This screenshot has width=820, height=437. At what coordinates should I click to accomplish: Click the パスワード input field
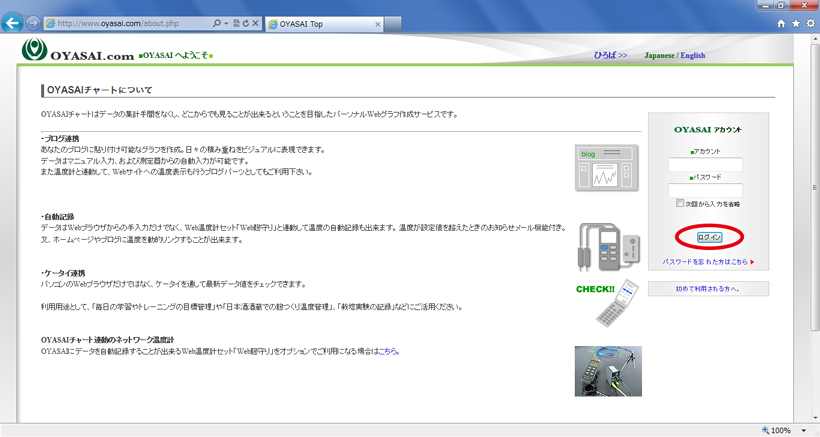click(x=705, y=190)
